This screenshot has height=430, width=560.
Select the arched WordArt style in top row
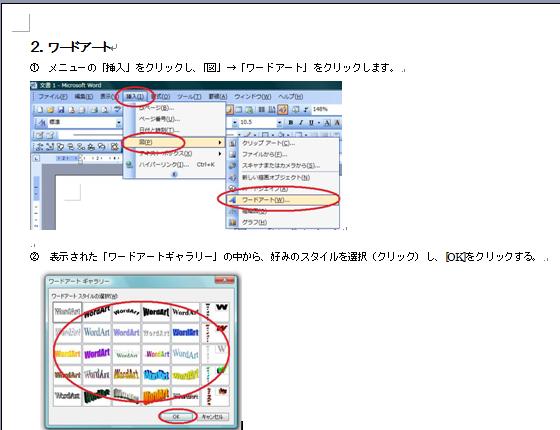tap(126, 312)
